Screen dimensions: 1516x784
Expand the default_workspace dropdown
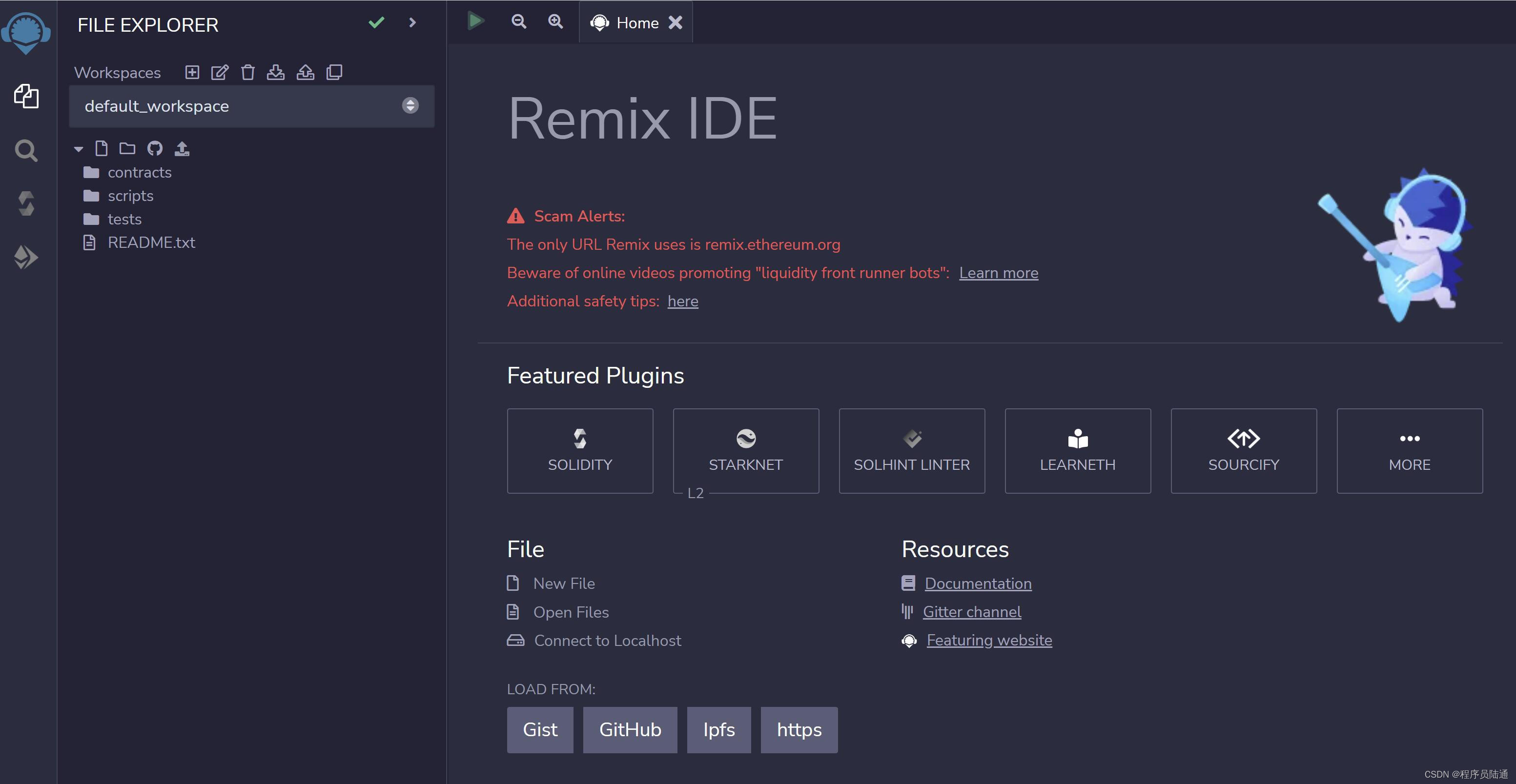click(410, 105)
